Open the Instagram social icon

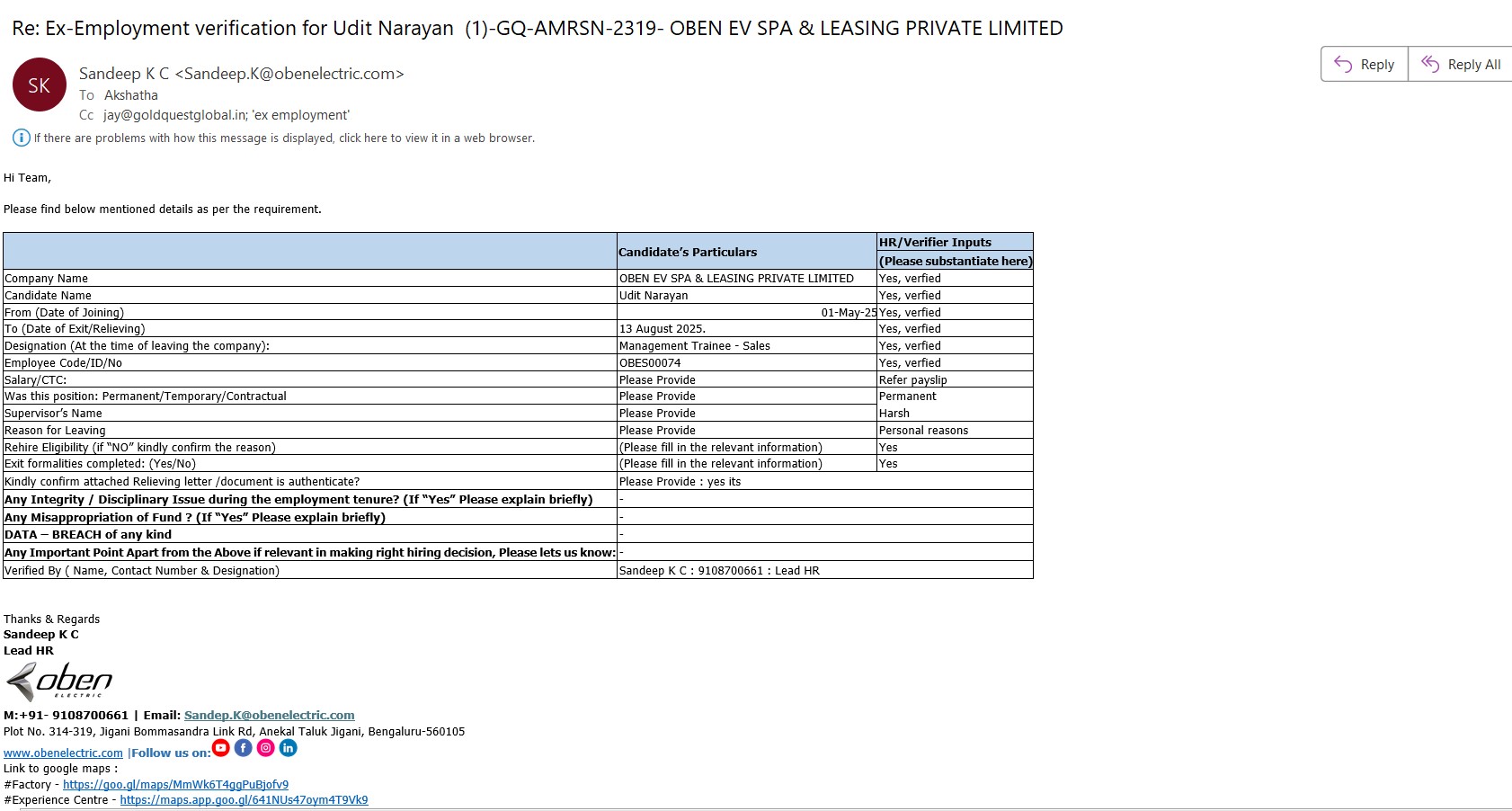[x=266, y=748]
